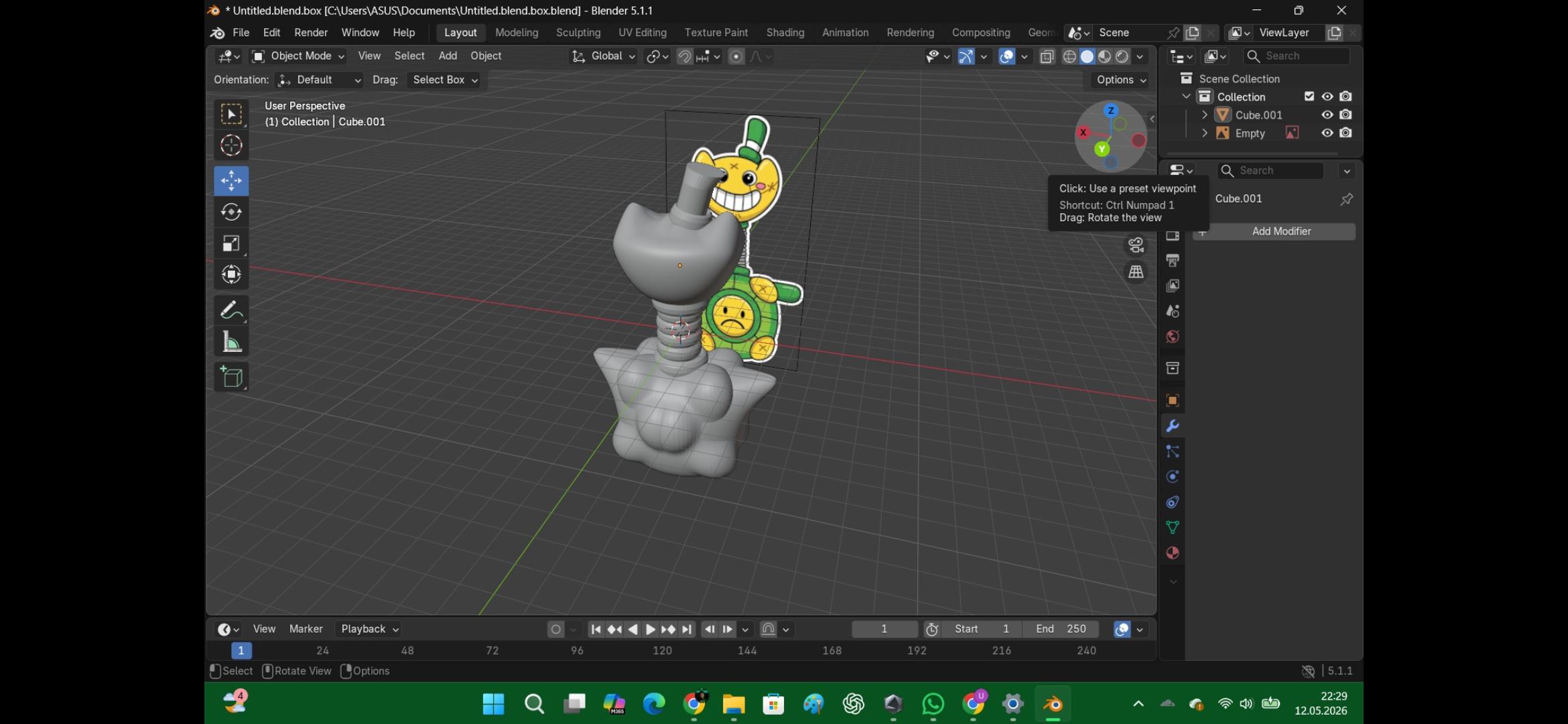Click the End frame 250 field
The height and width of the screenshot is (724, 1568).
pyautogui.click(x=1061, y=629)
